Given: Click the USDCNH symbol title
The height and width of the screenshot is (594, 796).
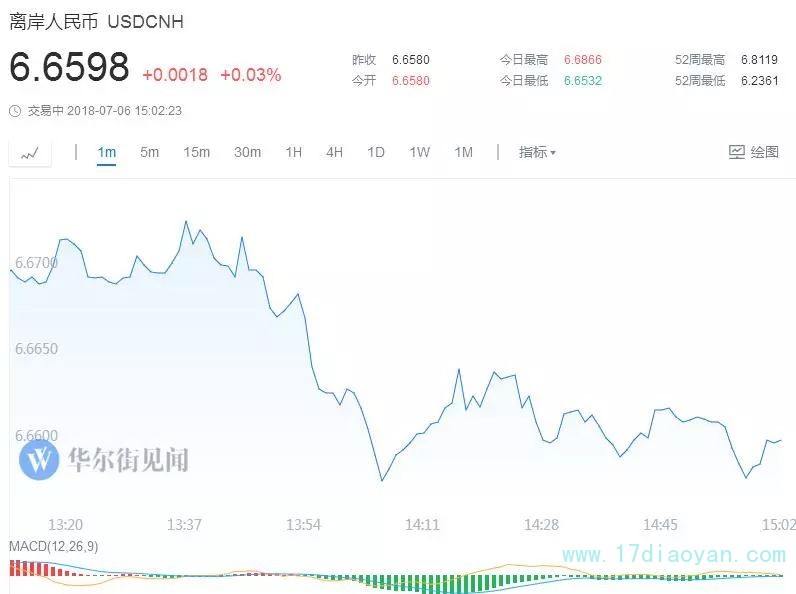Looking at the screenshot, I should 145,22.
